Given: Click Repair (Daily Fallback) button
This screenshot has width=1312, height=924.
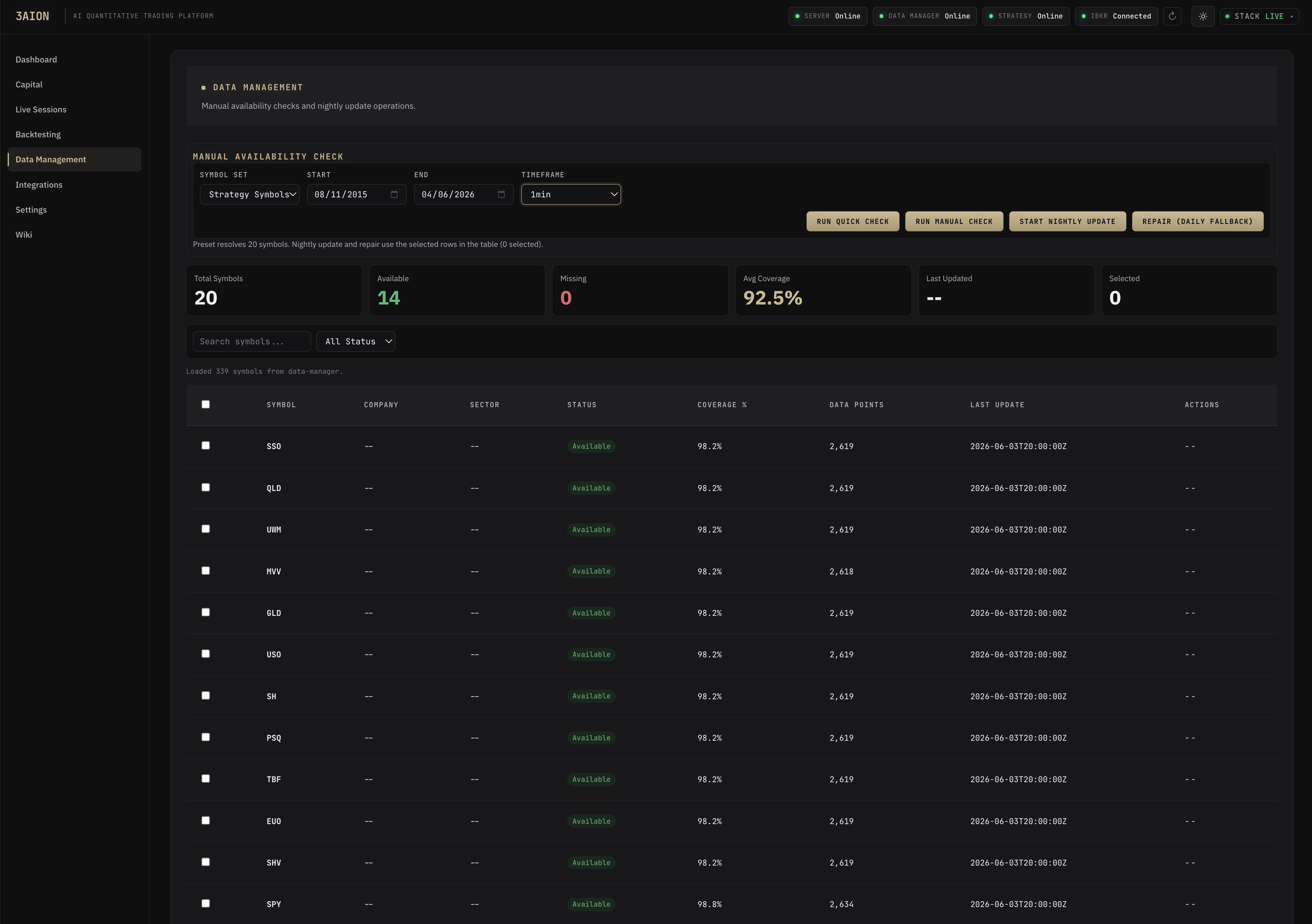Looking at the screenshot, I should coord(1198,222).
